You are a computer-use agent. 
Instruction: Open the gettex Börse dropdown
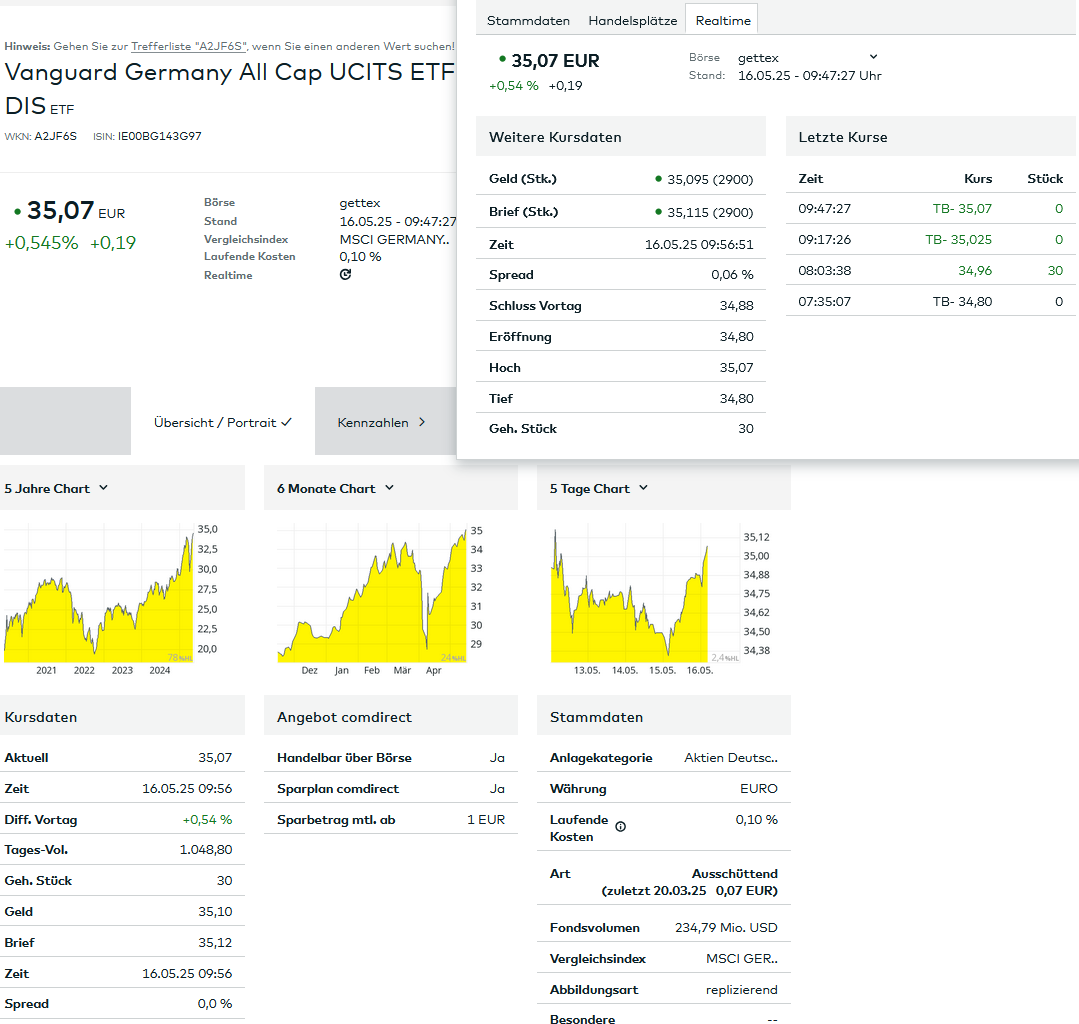tap(807, 58)
